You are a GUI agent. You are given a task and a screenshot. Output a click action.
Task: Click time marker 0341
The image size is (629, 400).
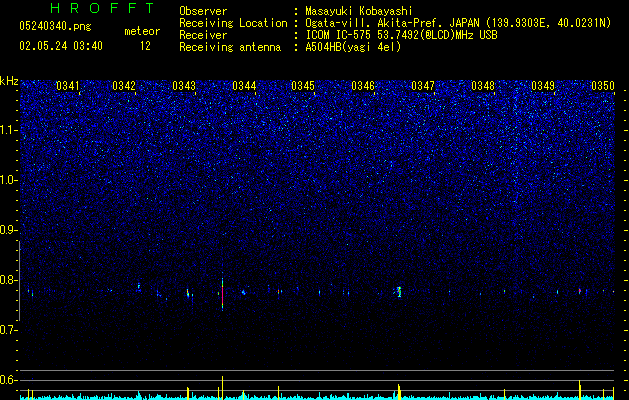pyautogui.click(x=68, y=86)
